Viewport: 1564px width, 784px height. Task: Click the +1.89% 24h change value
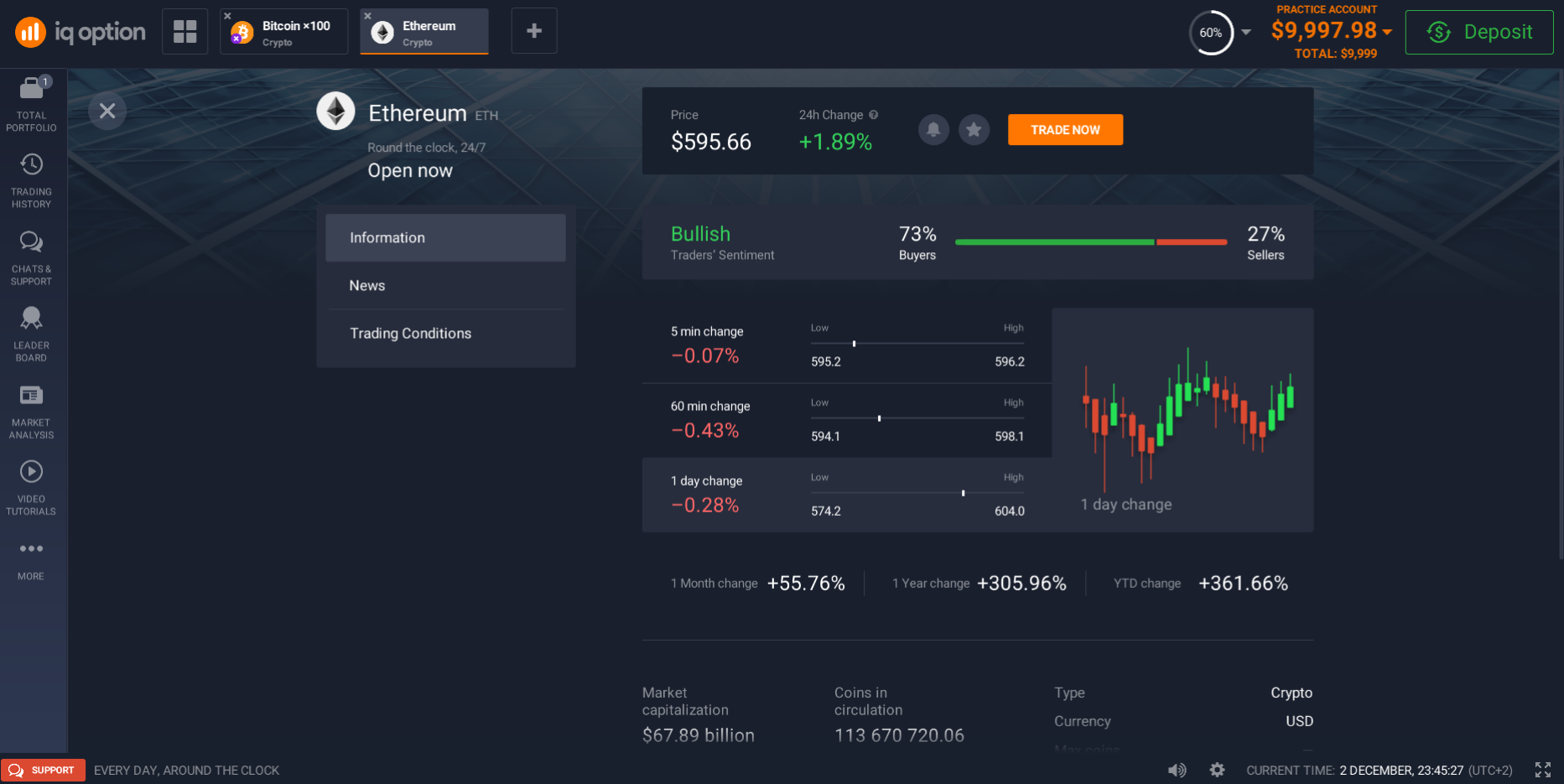point(835,142)
